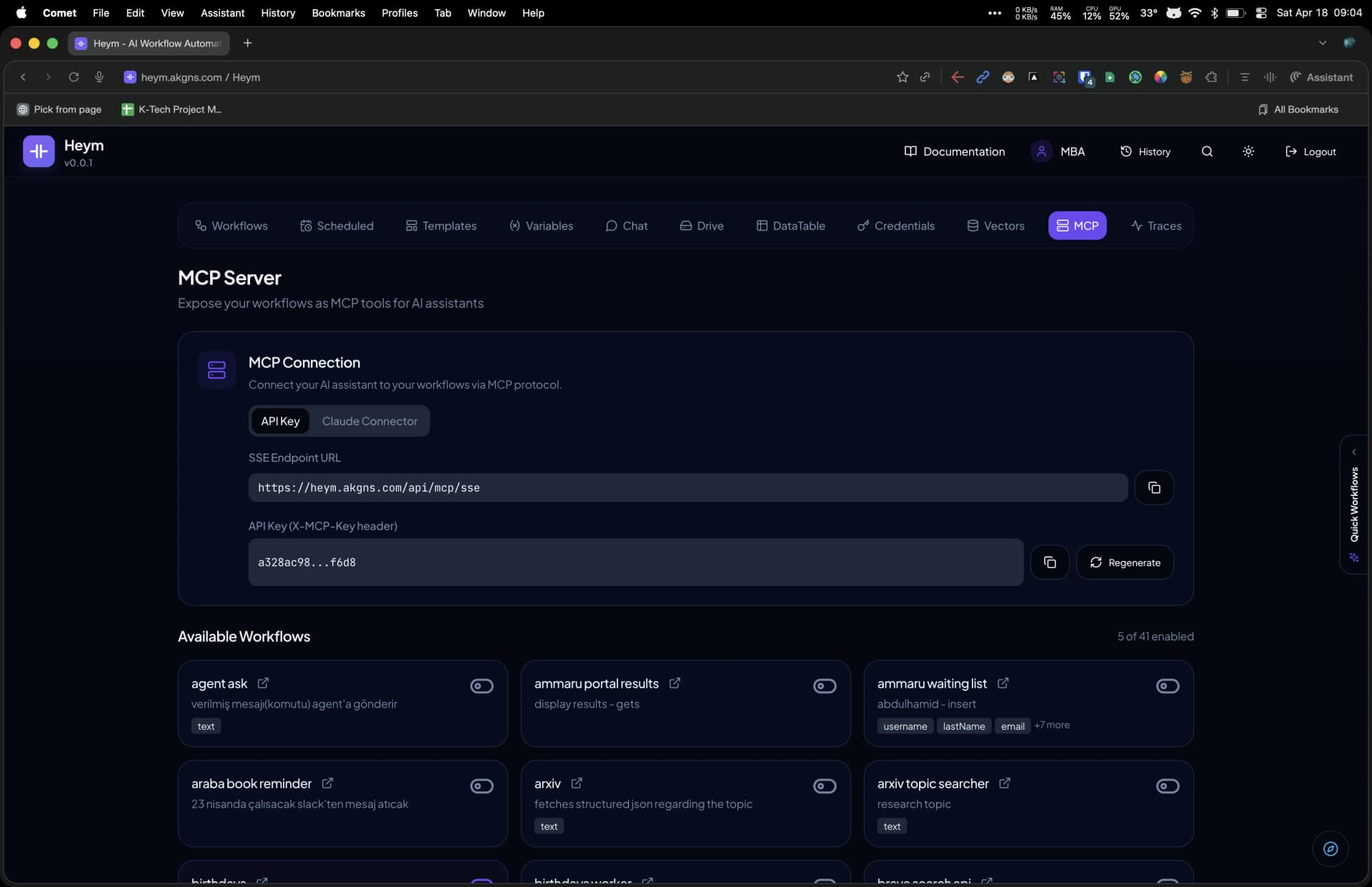Switch theme using the sun icon
Viewport: 1372px width, 887px height.
(1248, 152)
